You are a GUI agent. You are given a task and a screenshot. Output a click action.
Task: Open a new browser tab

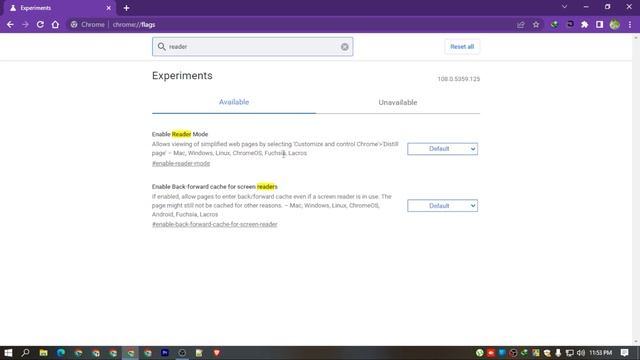tap(126, 8)
